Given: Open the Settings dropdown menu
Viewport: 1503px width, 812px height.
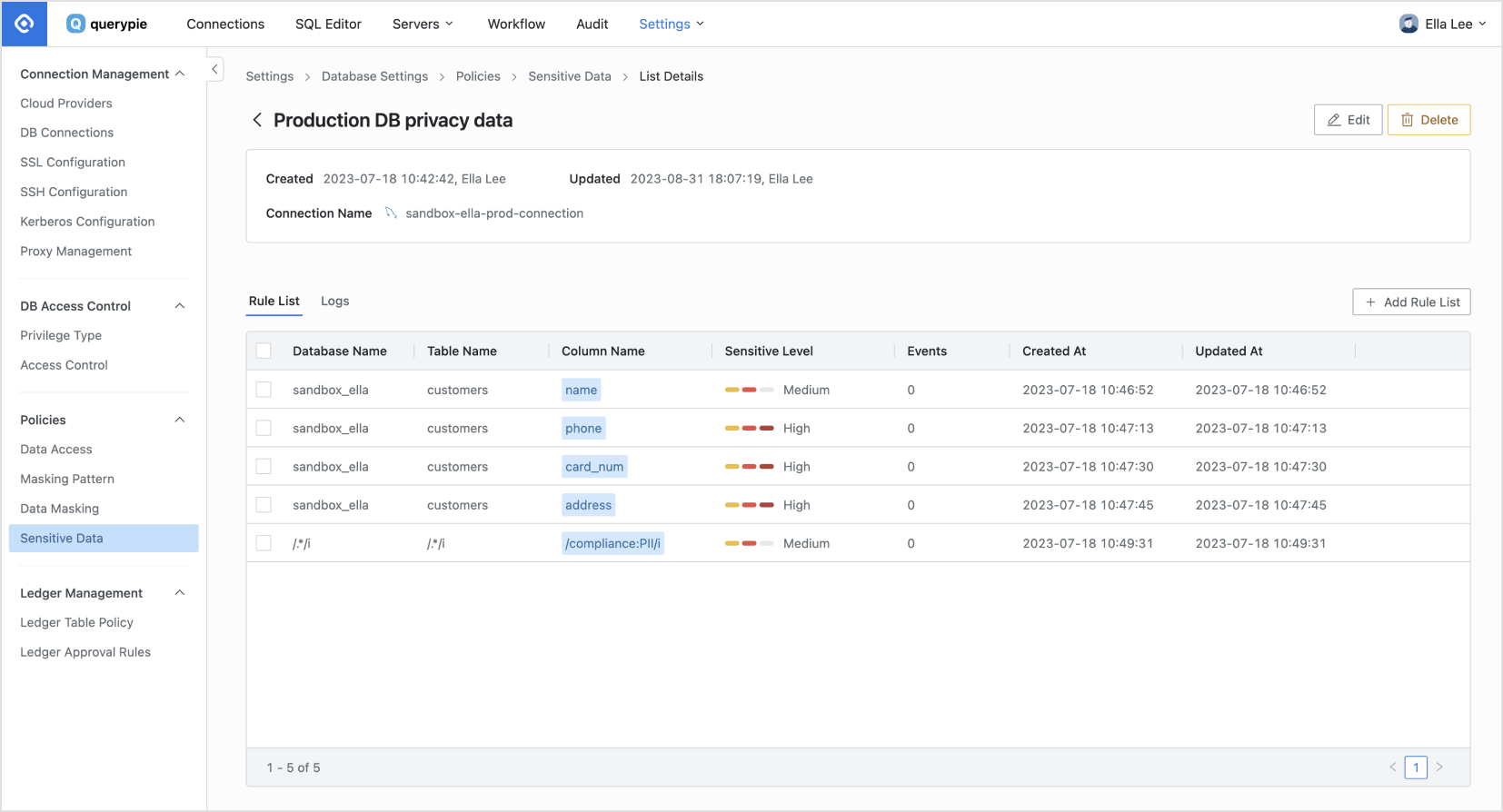Looking at the screenshot, I should [x=672, y=24].
